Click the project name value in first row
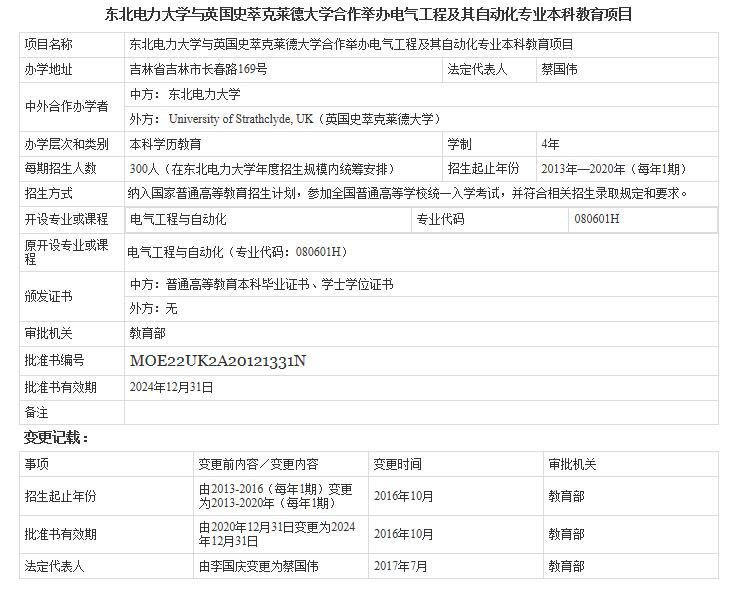Image resolution: width=736 pixels, height=589 pixels. pos(352,45)
